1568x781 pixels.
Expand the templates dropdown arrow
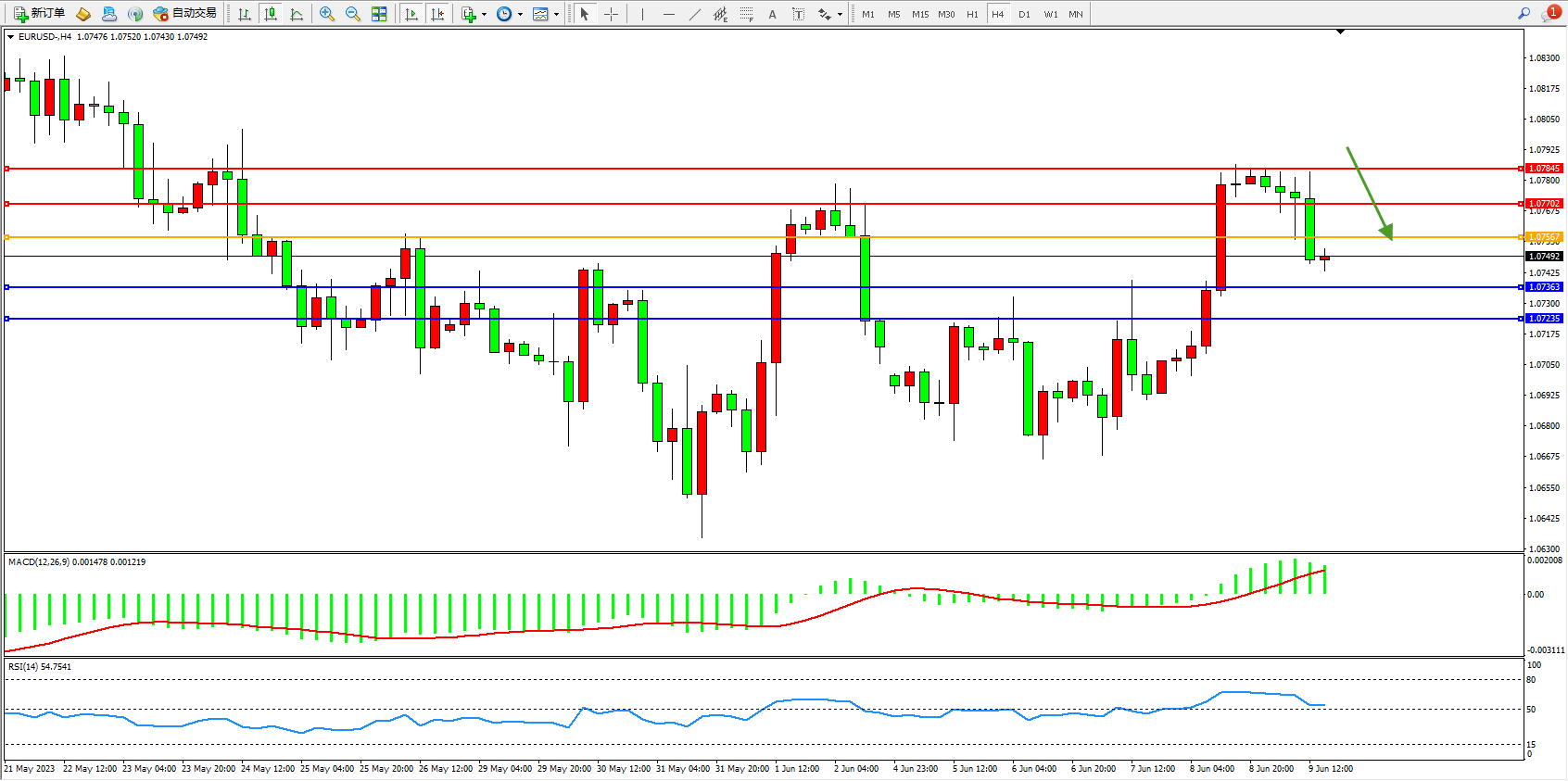pos(556,14)
